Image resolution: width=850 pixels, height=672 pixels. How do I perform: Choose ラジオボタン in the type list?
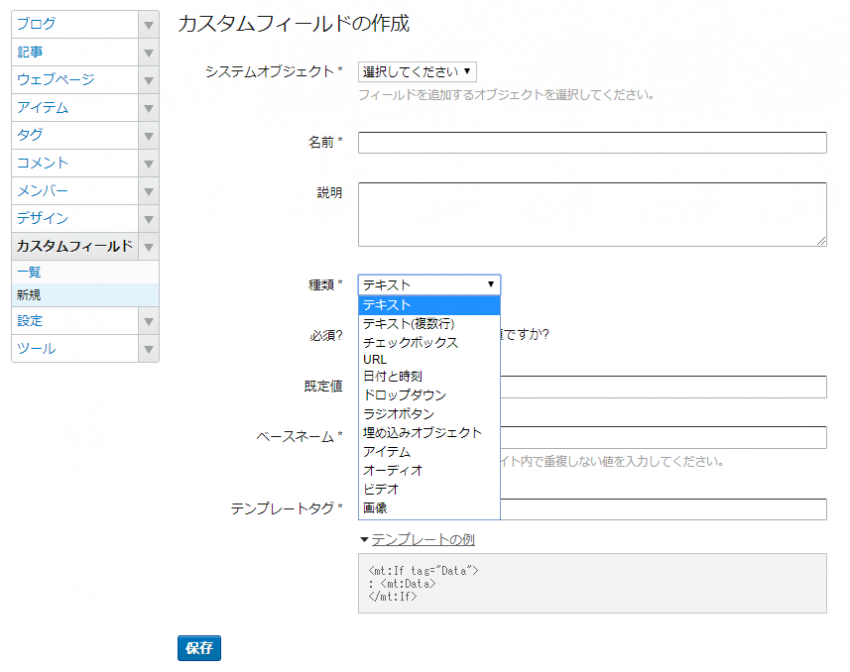[398, 414]
